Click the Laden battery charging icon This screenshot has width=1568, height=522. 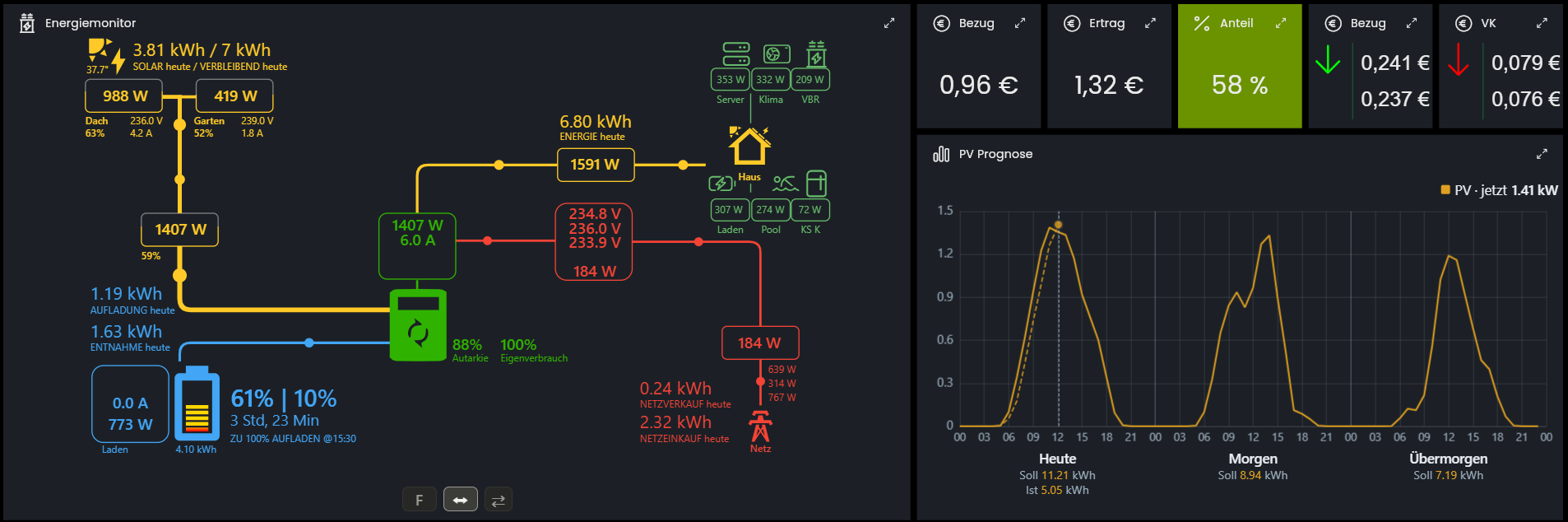[x=721, y=183]
